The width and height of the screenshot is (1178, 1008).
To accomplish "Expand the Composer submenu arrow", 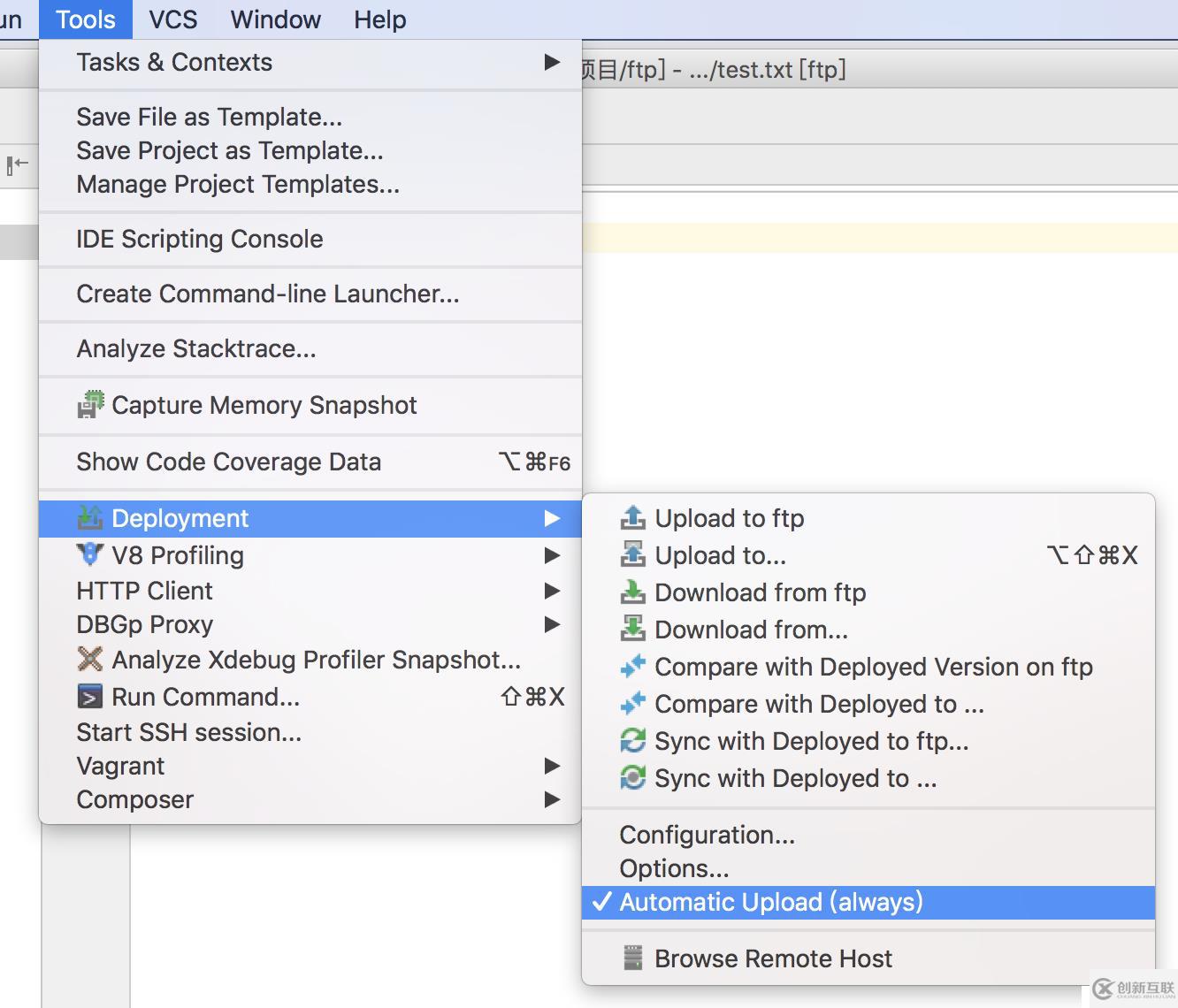I will [552, 799].
